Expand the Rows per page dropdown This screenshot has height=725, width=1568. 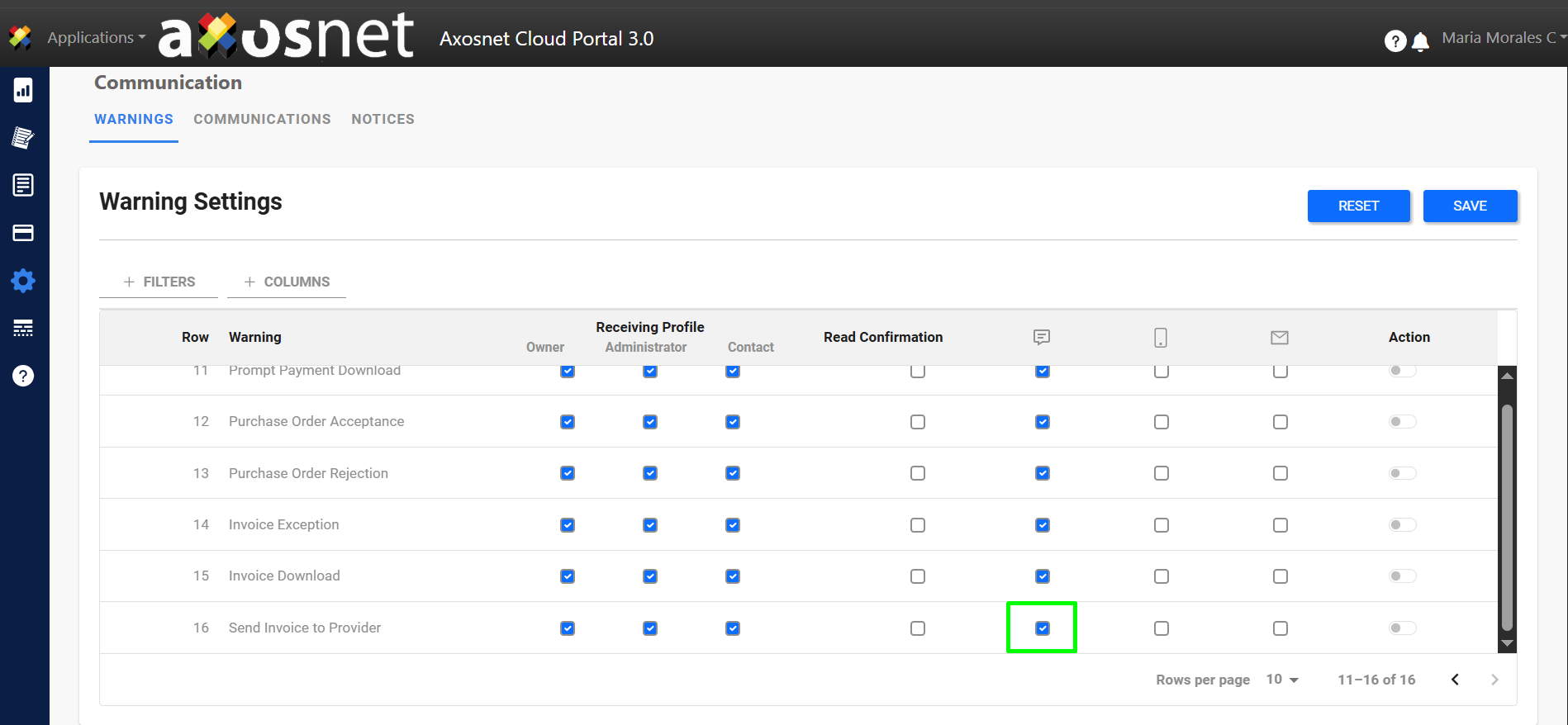point(1282,680)
